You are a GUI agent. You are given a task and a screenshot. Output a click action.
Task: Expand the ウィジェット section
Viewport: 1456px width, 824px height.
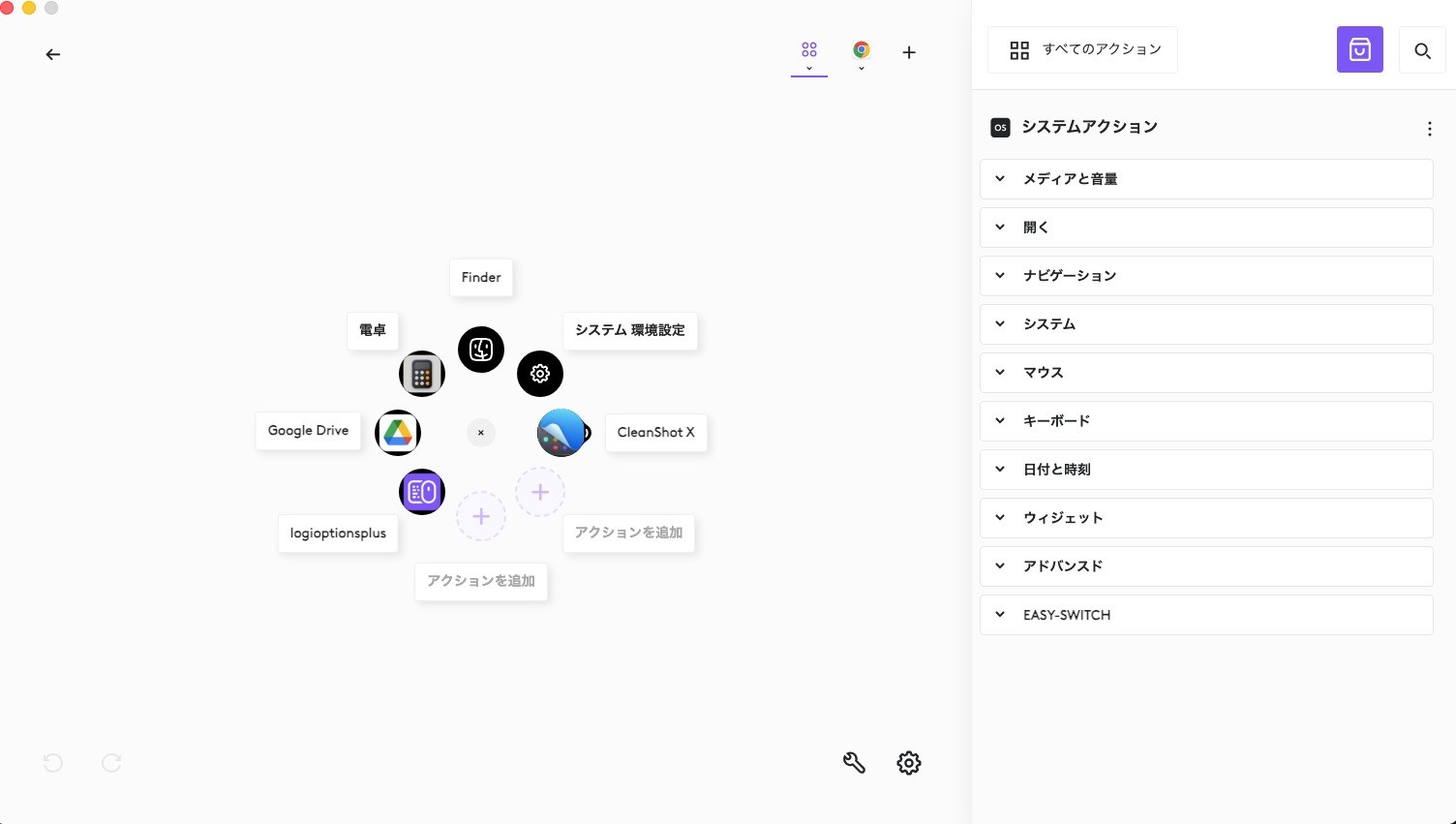(x=1206, y=518)
